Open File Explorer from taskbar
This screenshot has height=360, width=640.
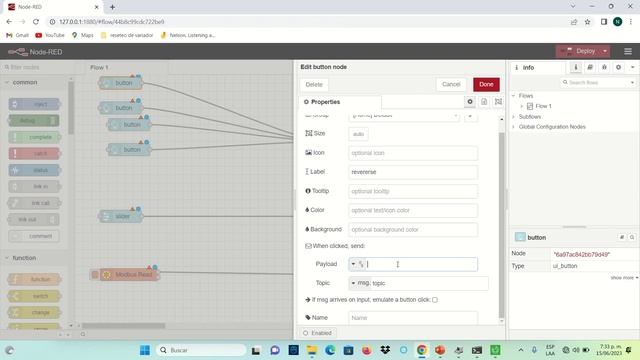point(312,350)
